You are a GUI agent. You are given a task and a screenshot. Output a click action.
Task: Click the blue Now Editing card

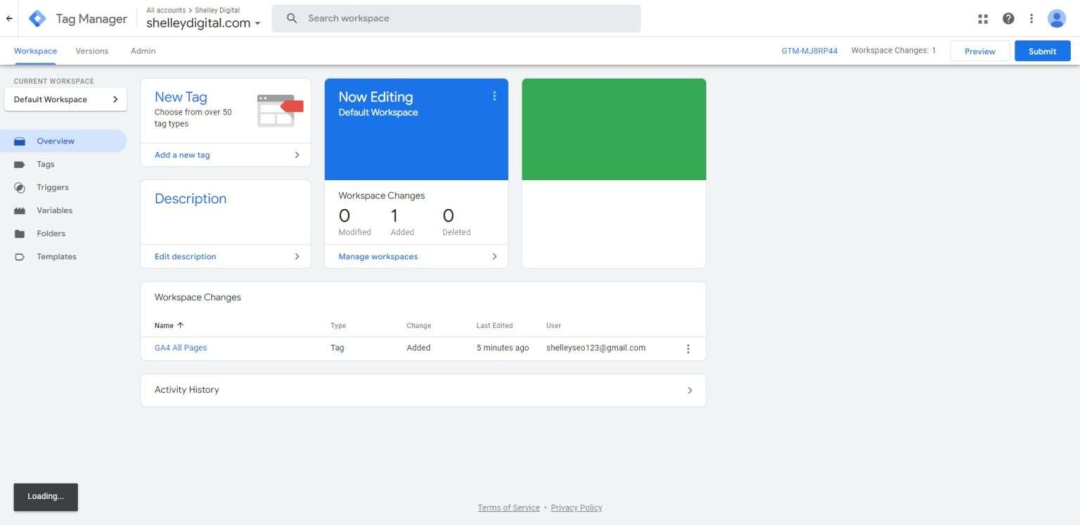click(x=416, y=130)
